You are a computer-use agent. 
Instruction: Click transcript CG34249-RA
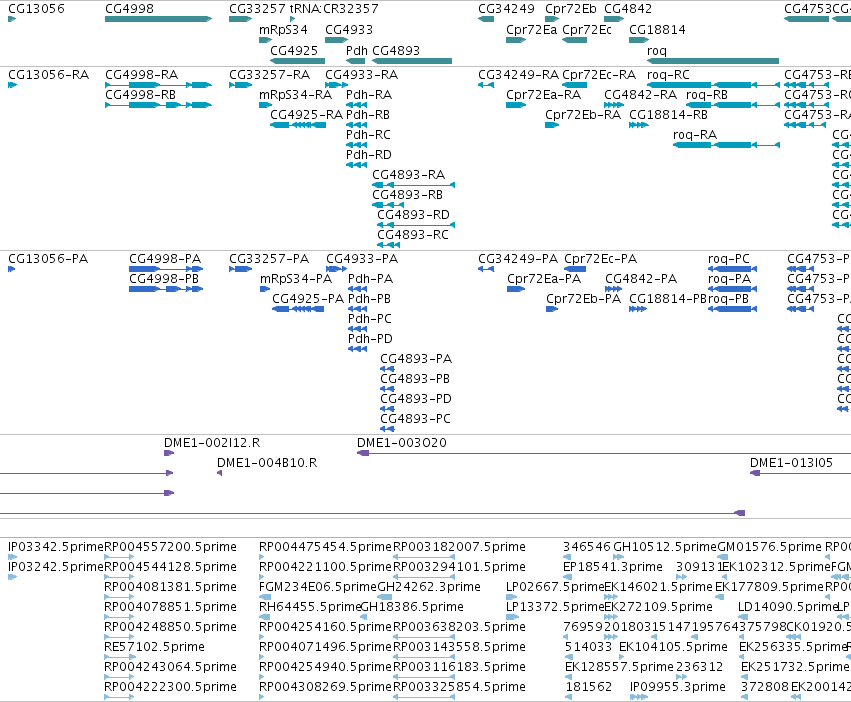[518, 74]
